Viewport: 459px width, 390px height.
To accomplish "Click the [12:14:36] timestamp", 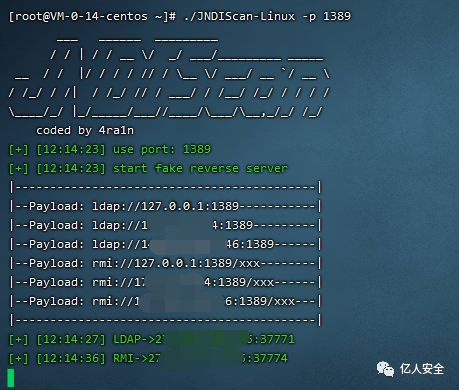I will 71,358.
